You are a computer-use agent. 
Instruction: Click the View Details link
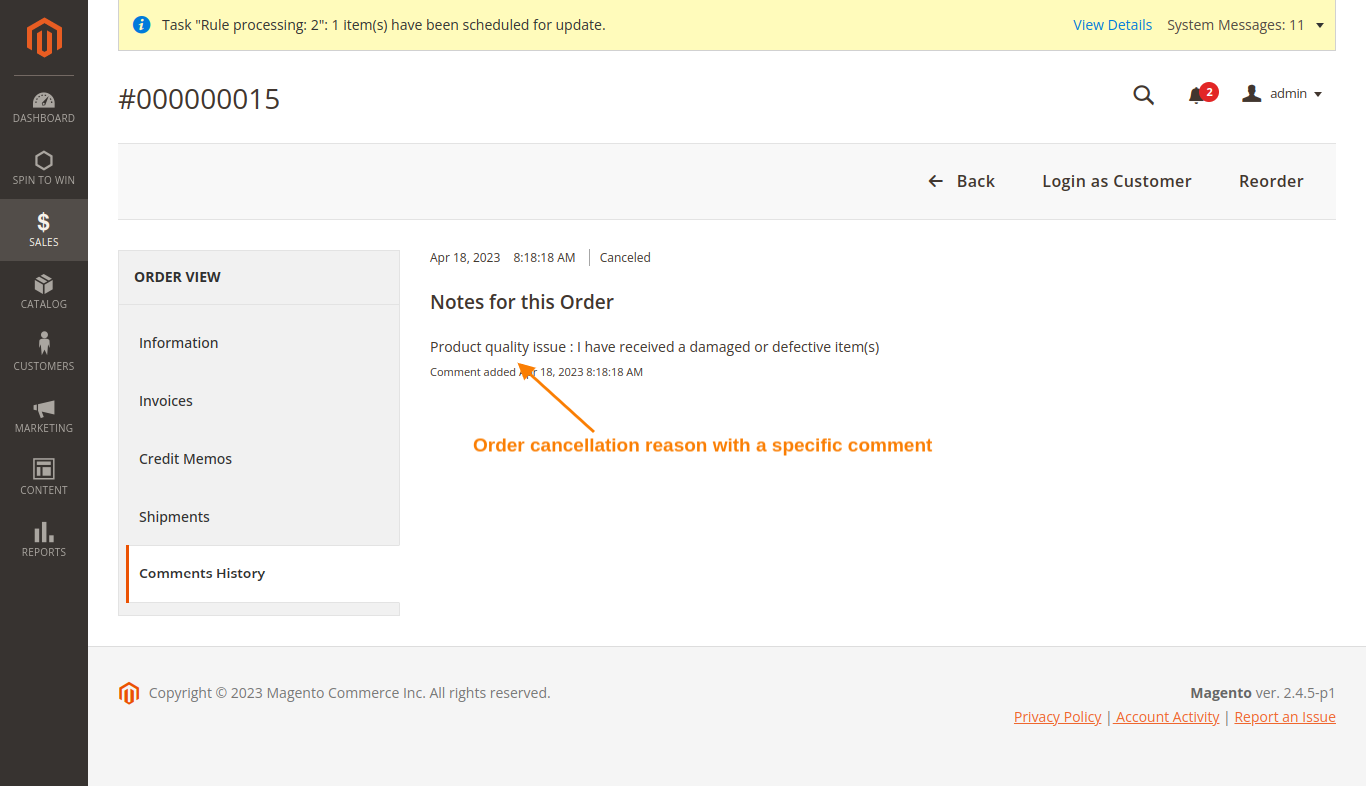point(1112,24)
